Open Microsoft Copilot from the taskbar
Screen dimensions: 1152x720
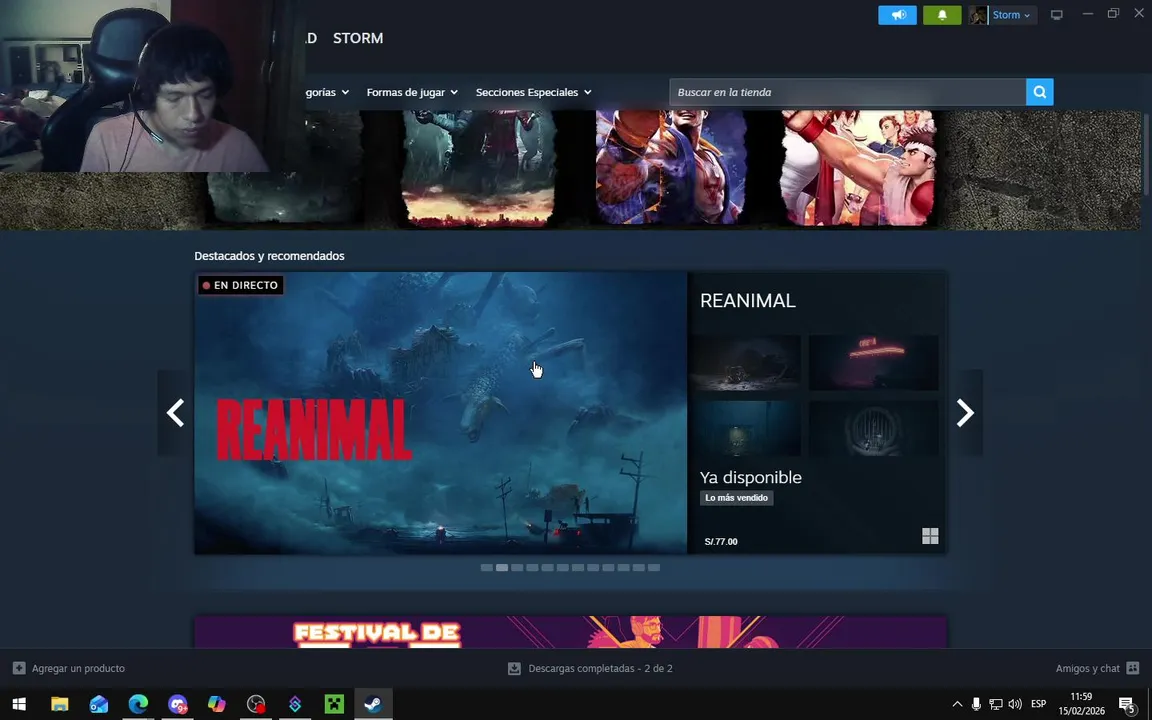pos(217,704)
